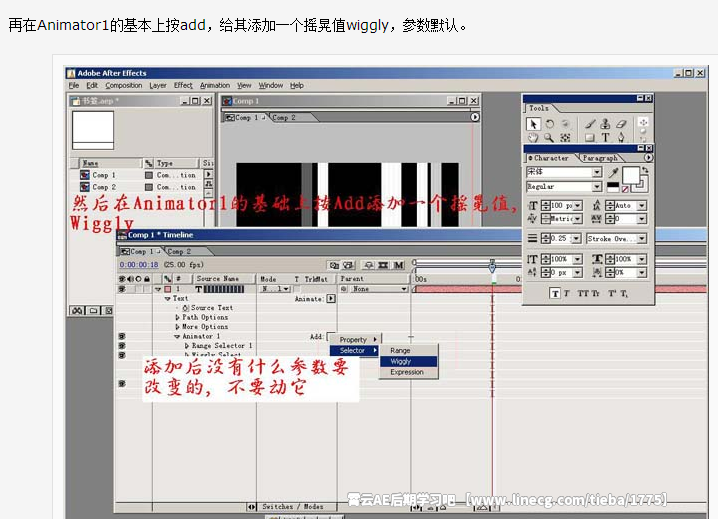This screenshot has width=718, height=519.
Task: Open the Composition menu
Action: click(x=124, y=85)
